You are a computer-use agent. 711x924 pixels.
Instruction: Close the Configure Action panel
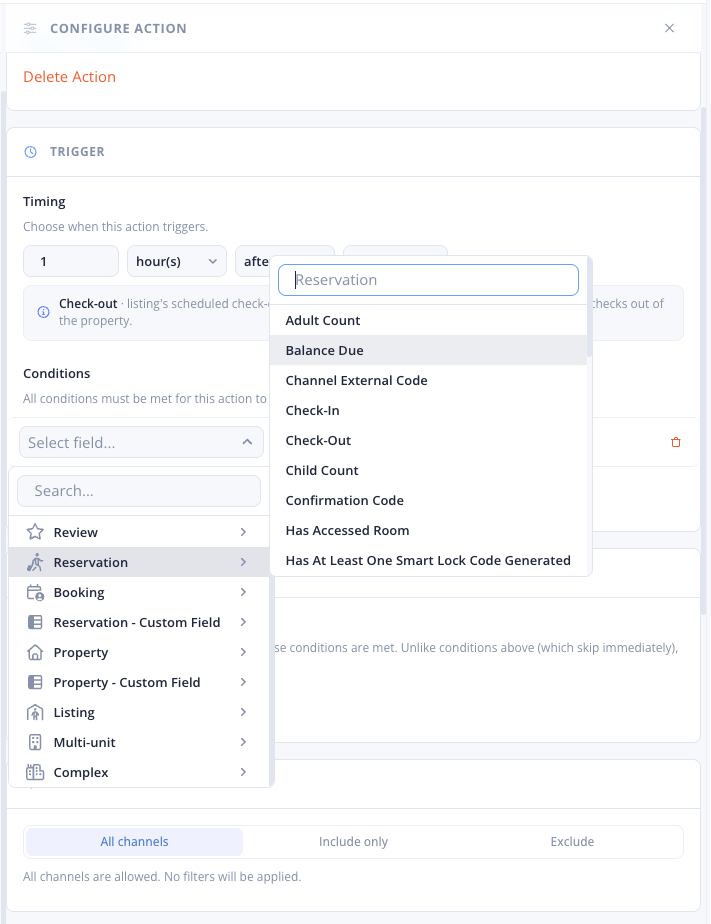tap(669, 28)
